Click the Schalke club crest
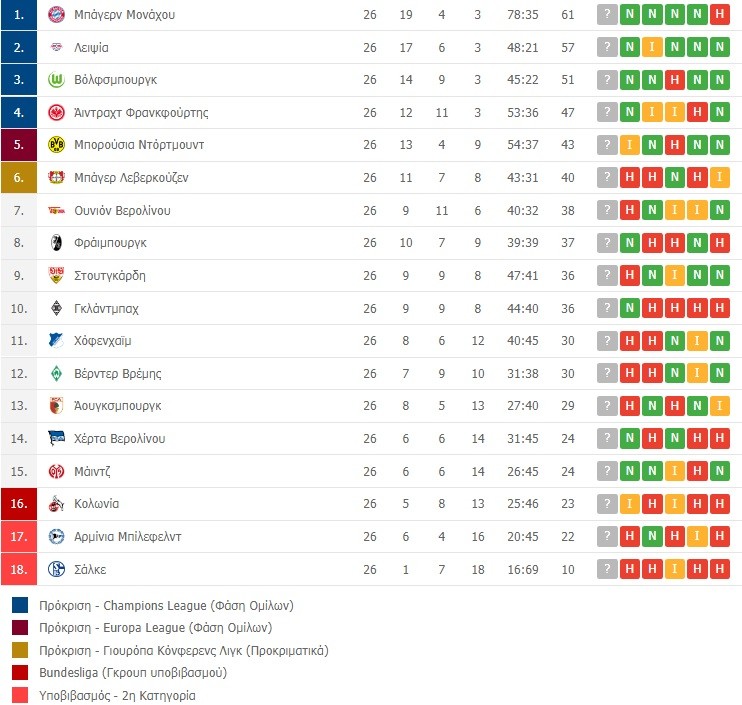 (x=56, y=569)
